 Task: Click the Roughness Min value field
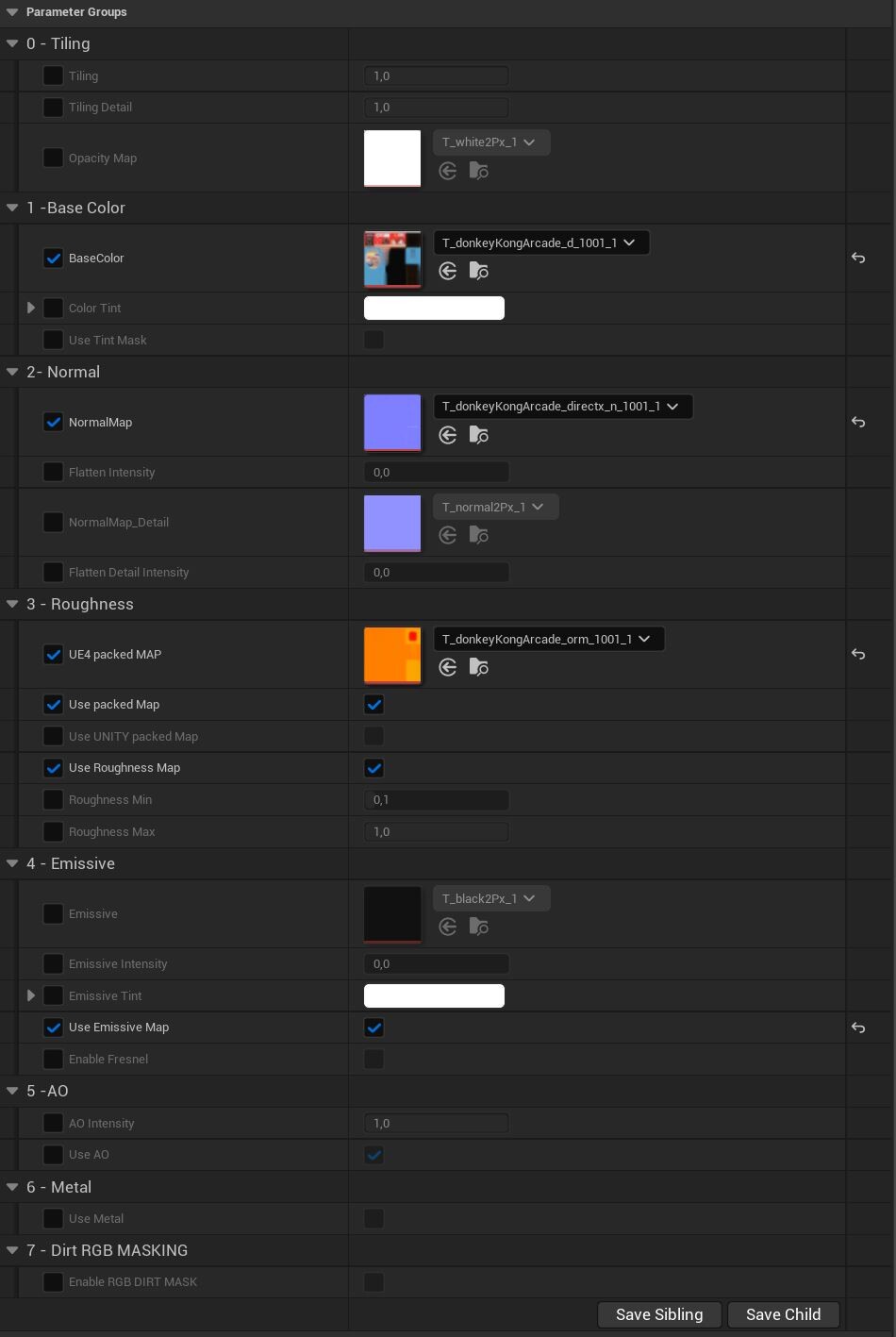pyautogui.click(x=437, y=800)
